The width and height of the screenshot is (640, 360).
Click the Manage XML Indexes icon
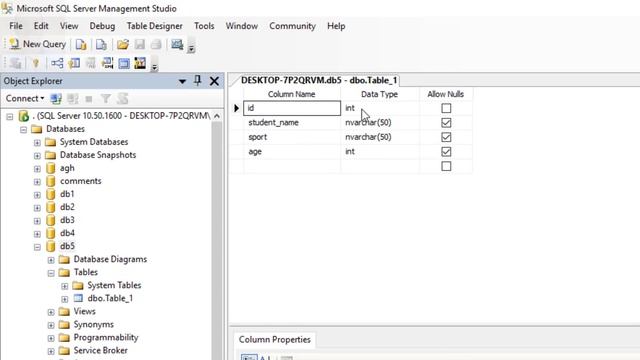point(107,63)
